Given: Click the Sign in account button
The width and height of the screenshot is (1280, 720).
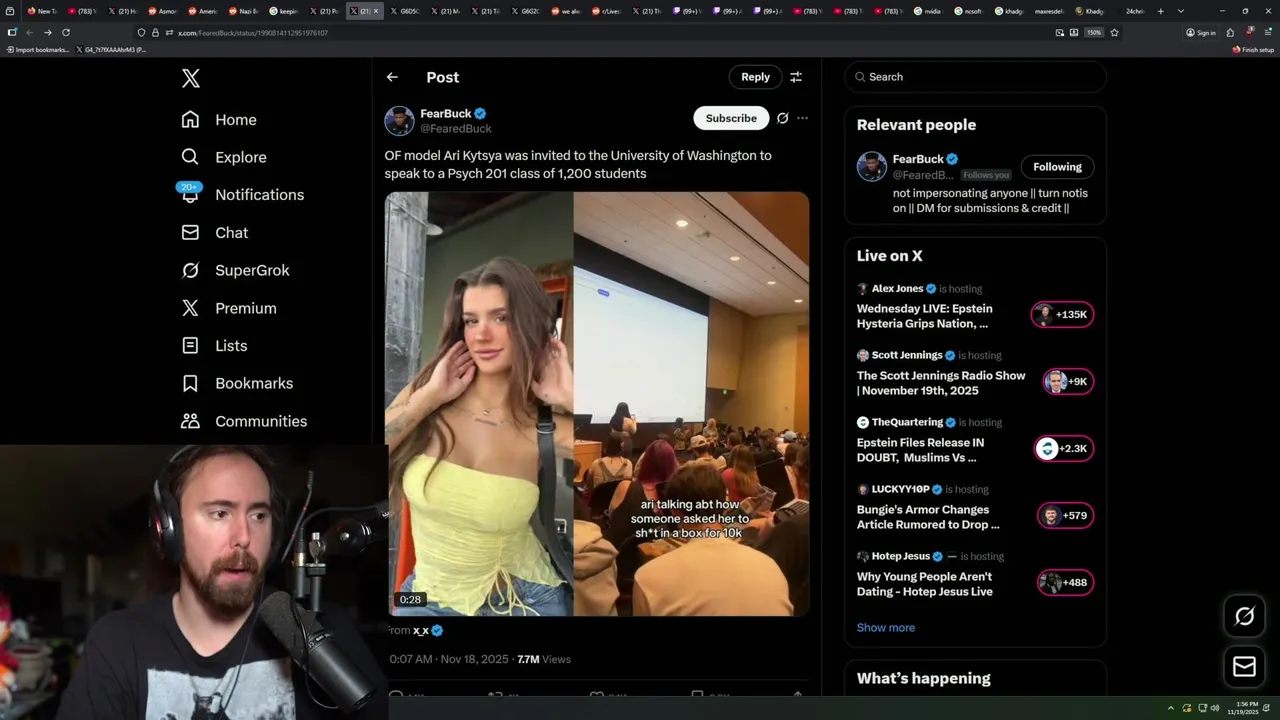Looking at the screenshot, I should [1201, 33].
